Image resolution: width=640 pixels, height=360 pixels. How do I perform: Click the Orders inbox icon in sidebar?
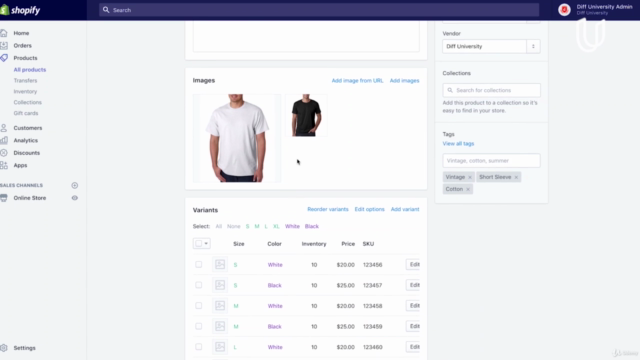point(4,45)
